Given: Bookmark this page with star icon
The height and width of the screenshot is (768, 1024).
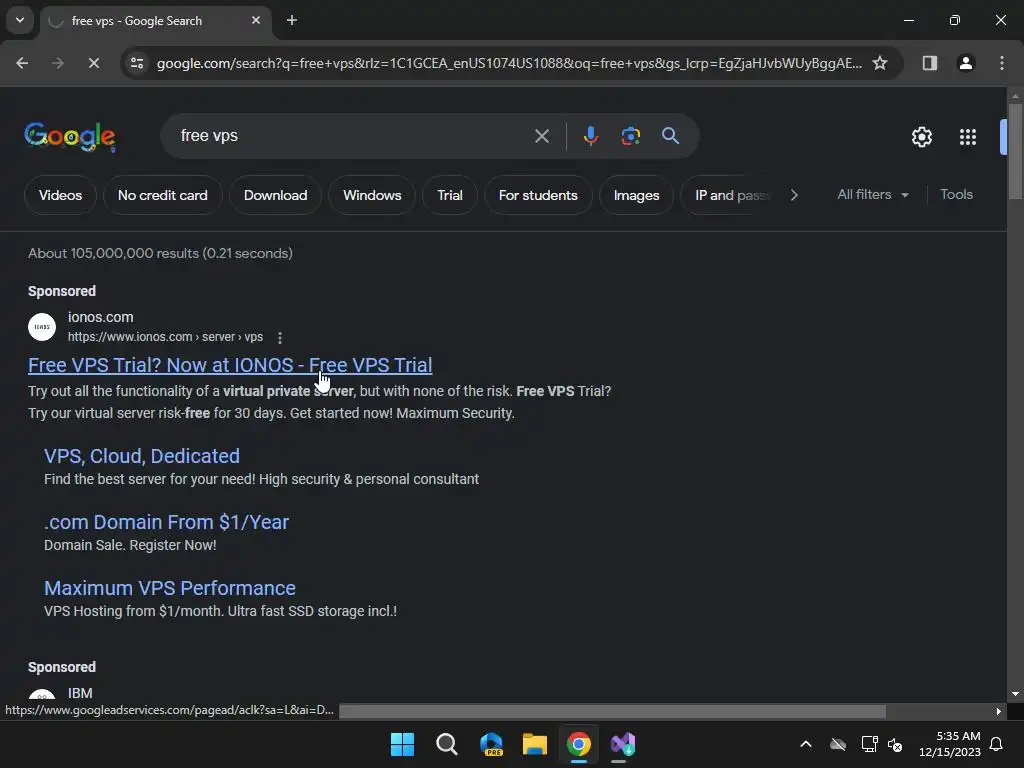Looking at the screenshot, I should pos(880,63).
